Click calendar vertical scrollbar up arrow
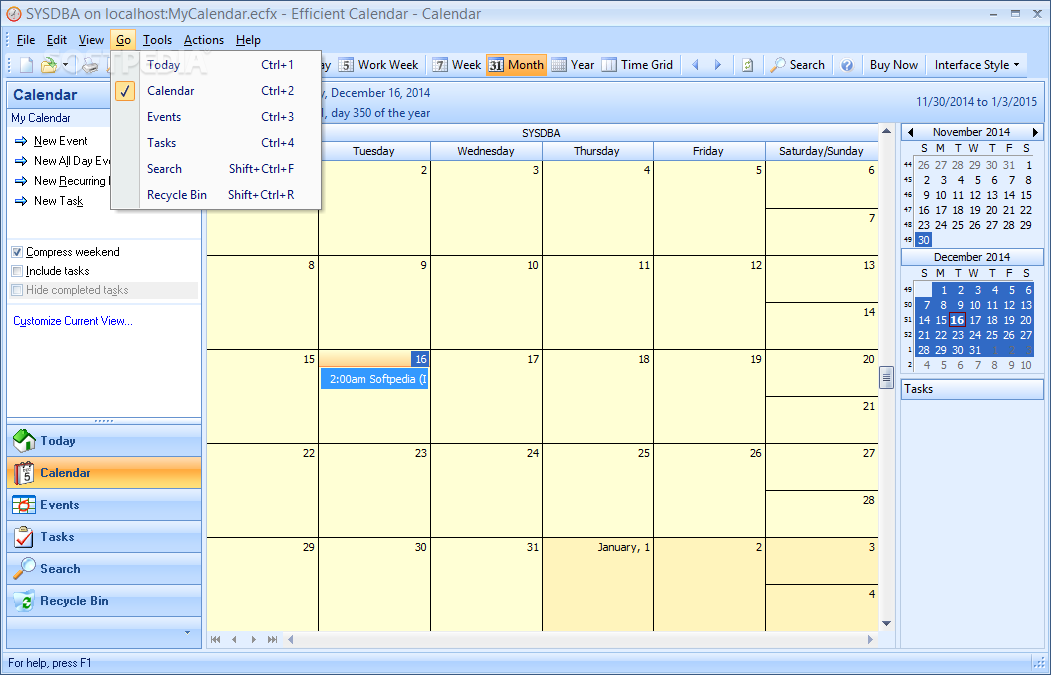1051x675 pixels. pos(886,131)
